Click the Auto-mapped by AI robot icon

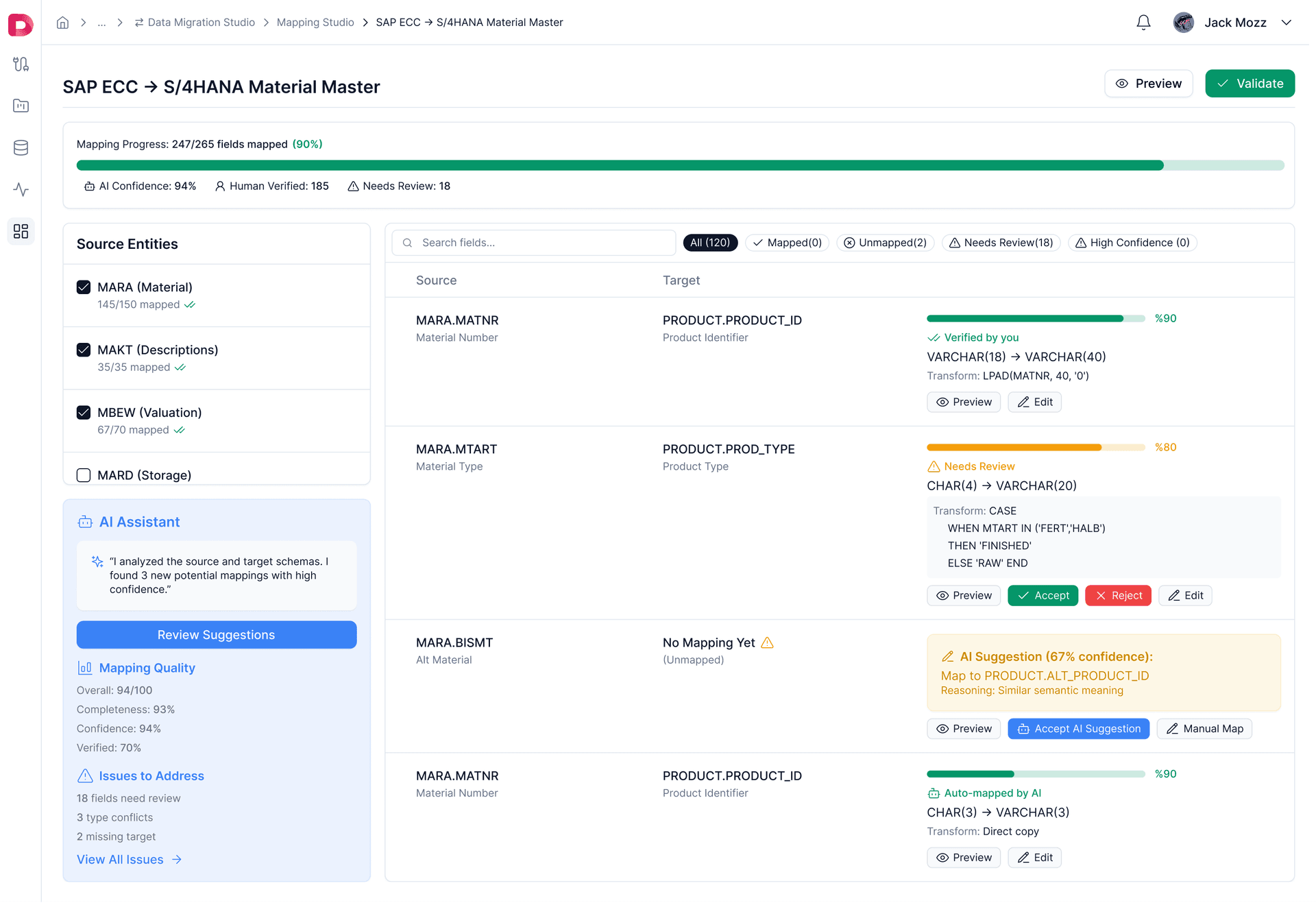[x=934, y=793]
